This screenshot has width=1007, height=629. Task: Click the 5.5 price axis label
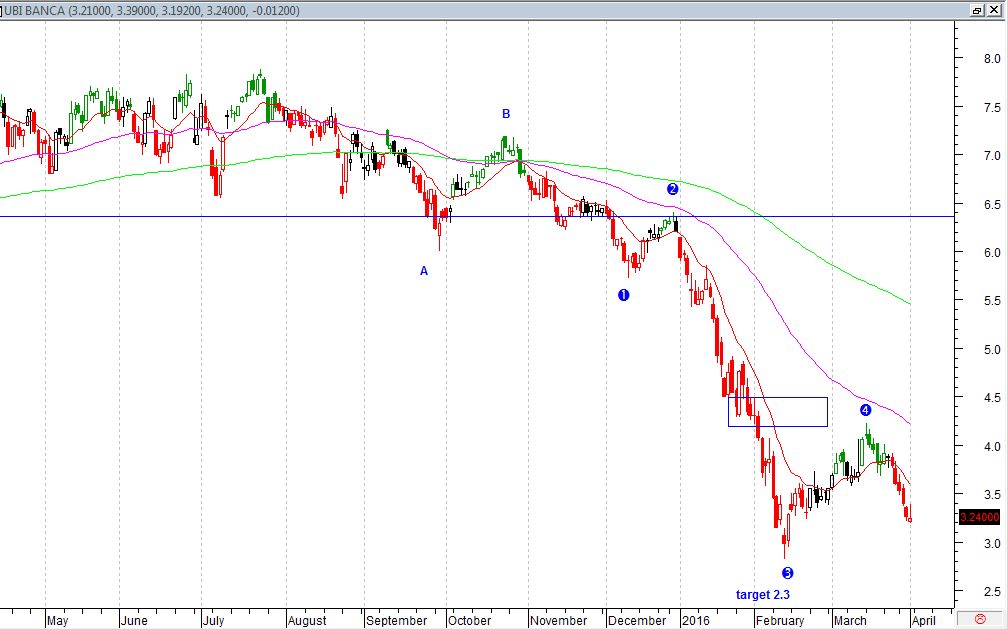[992, 301]
